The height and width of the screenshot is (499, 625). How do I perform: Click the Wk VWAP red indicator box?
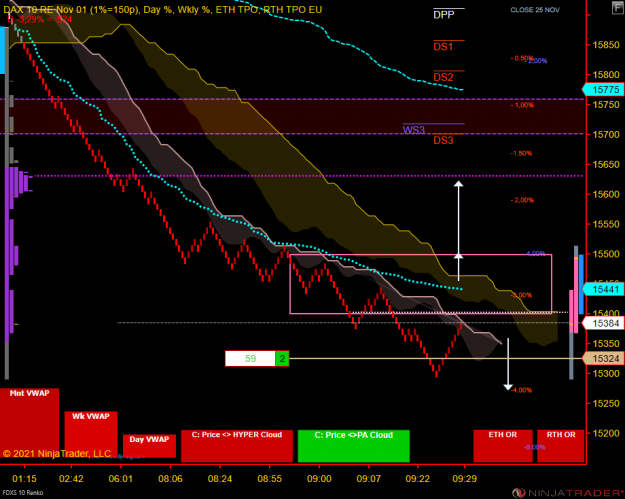click(x=91, y=436)
